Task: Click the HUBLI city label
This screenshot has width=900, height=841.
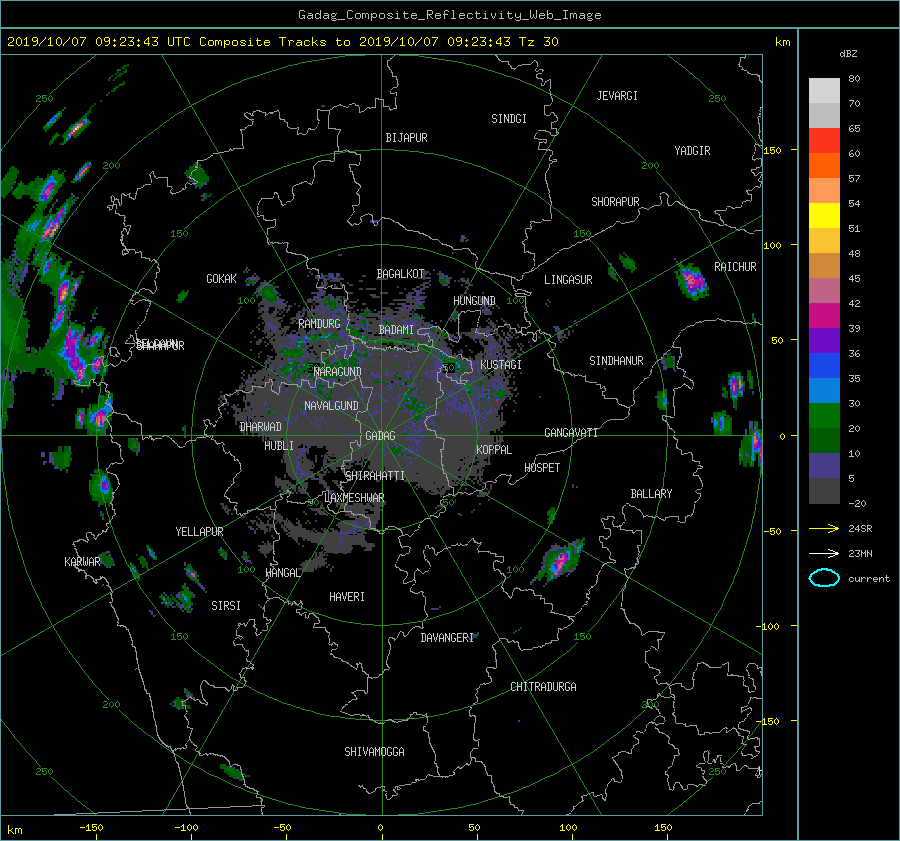Action: 279,446
